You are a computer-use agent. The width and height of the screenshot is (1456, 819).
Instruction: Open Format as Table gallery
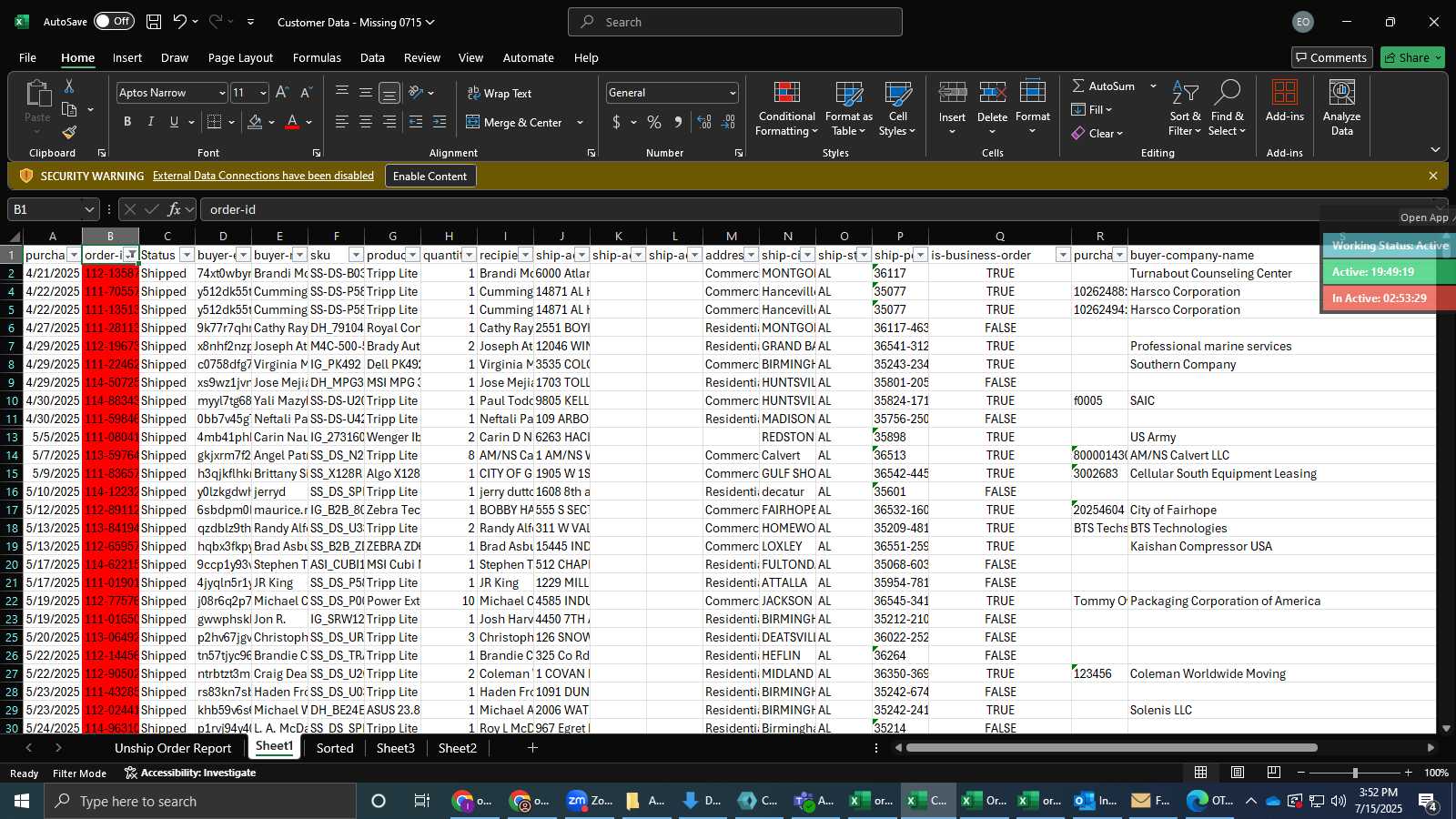pos(849,109)
